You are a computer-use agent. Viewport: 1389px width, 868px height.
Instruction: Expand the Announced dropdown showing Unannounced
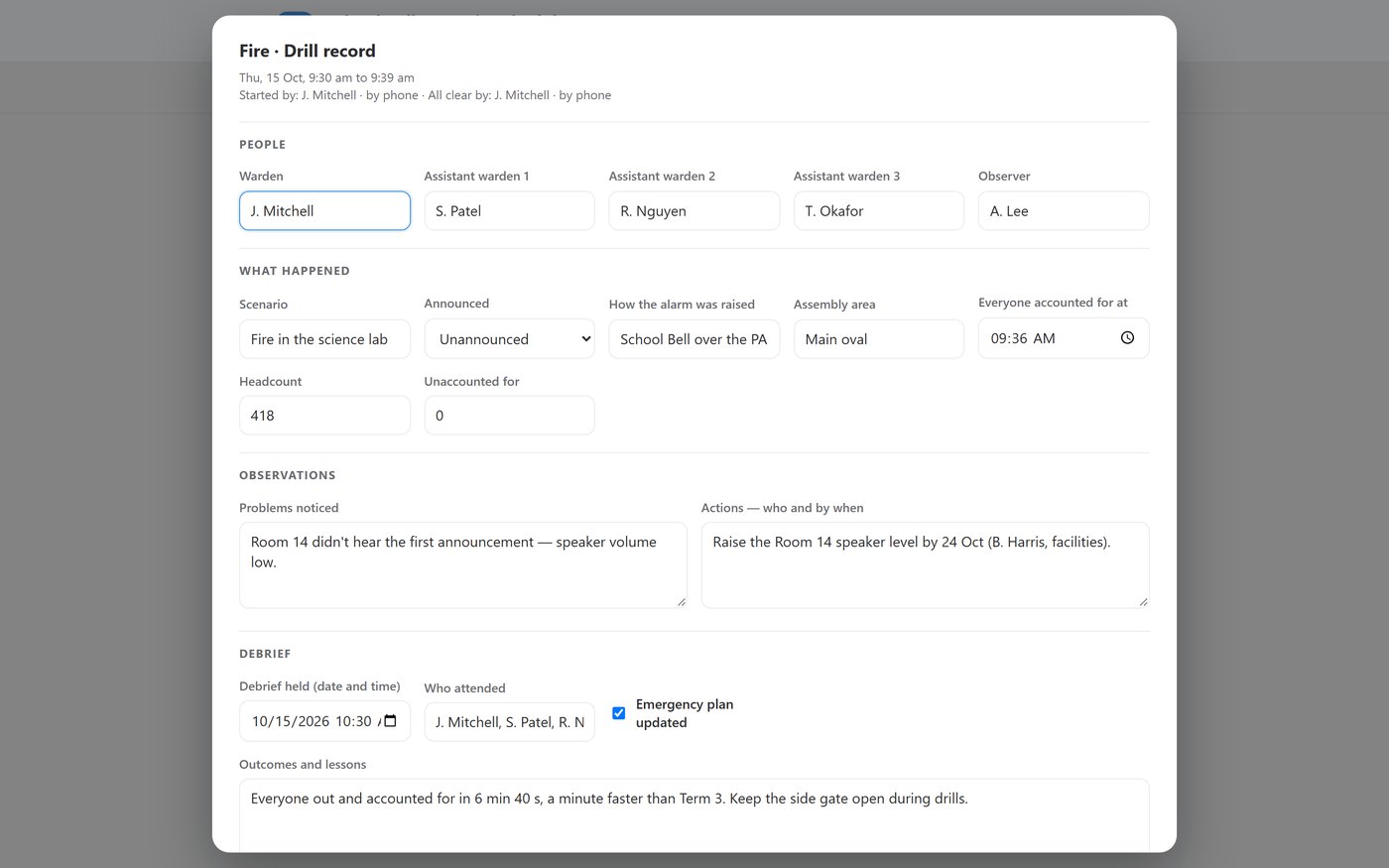coord(509,339)
